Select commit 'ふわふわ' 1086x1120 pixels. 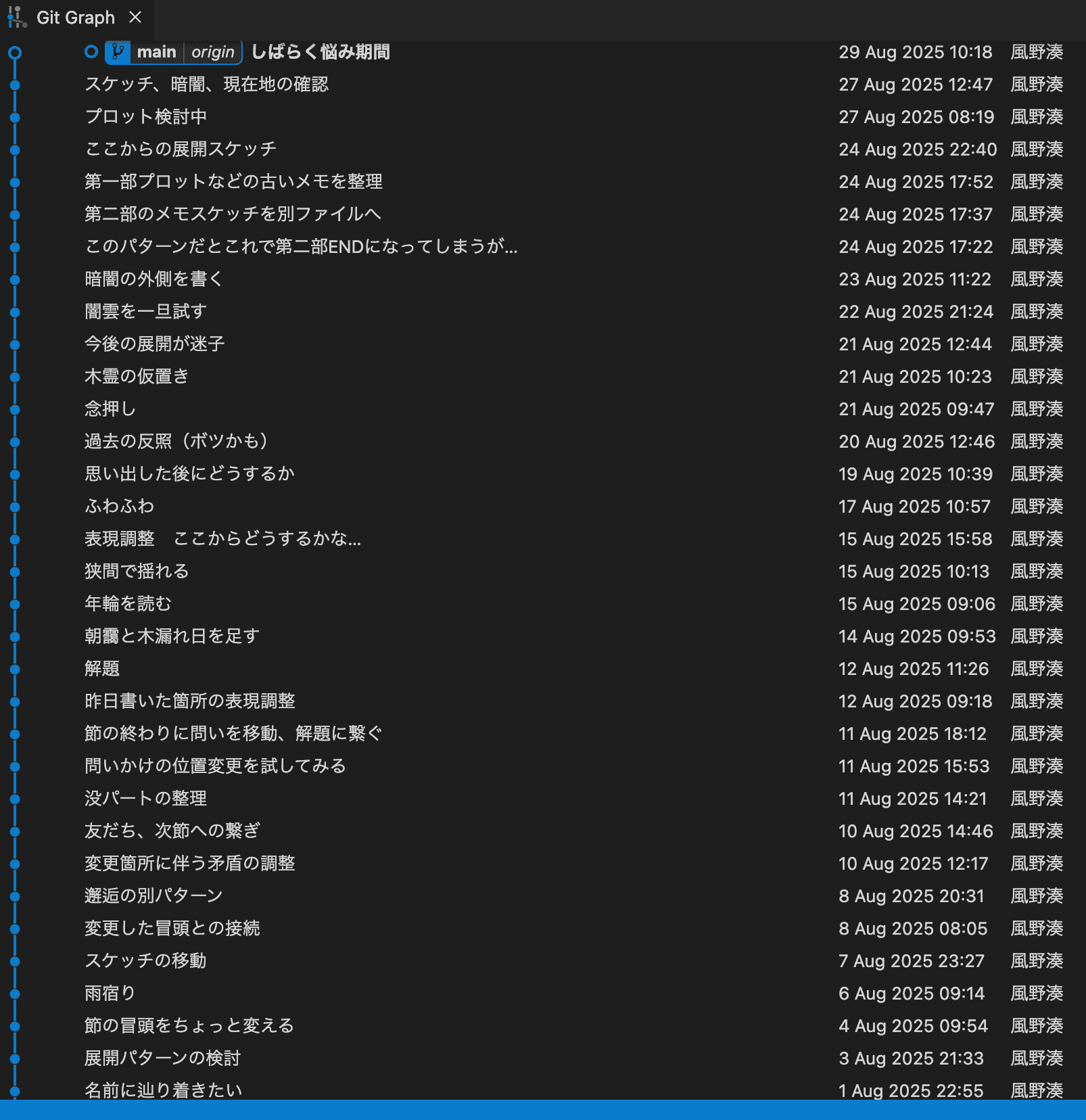click(x=120, y=507)
